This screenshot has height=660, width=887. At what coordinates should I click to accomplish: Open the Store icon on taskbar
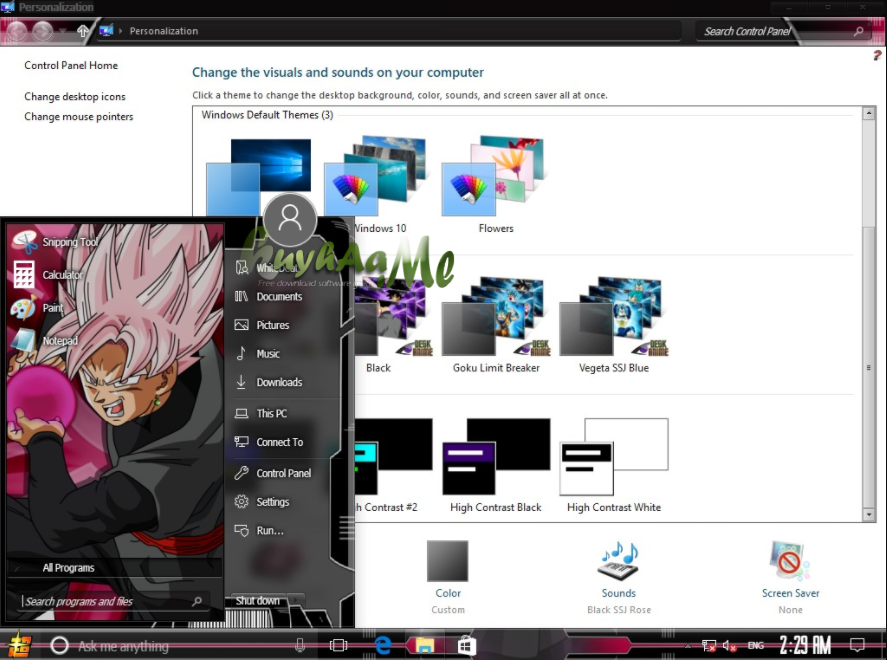click(467, 645)
